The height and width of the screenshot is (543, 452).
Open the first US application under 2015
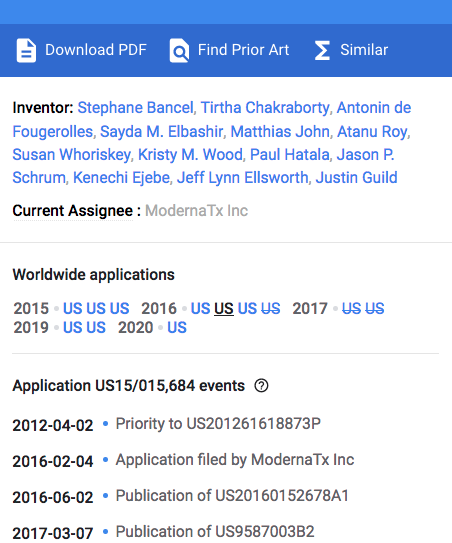(x=72, y=309)
